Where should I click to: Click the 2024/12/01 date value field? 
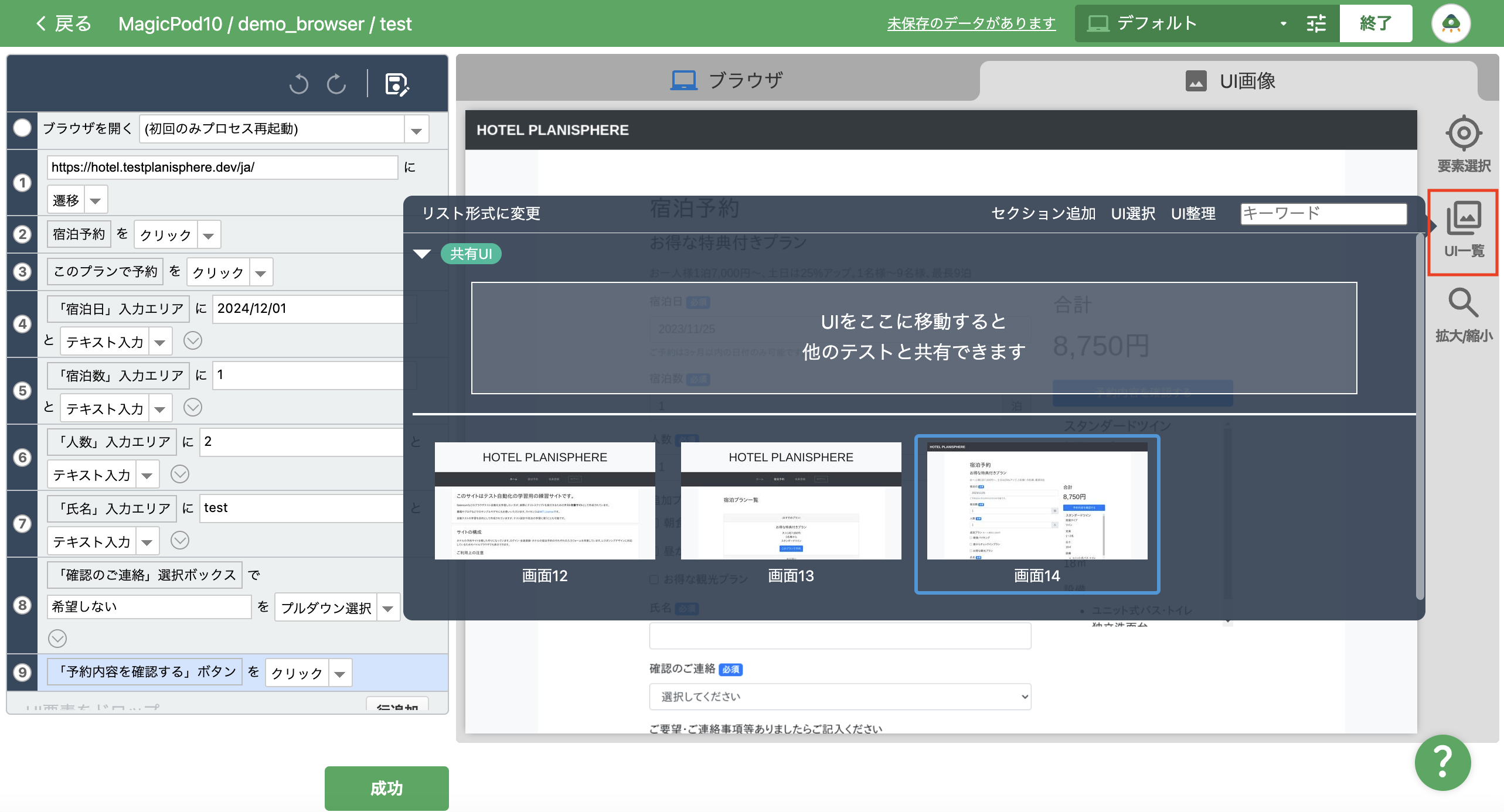click(x=308, y=309)
